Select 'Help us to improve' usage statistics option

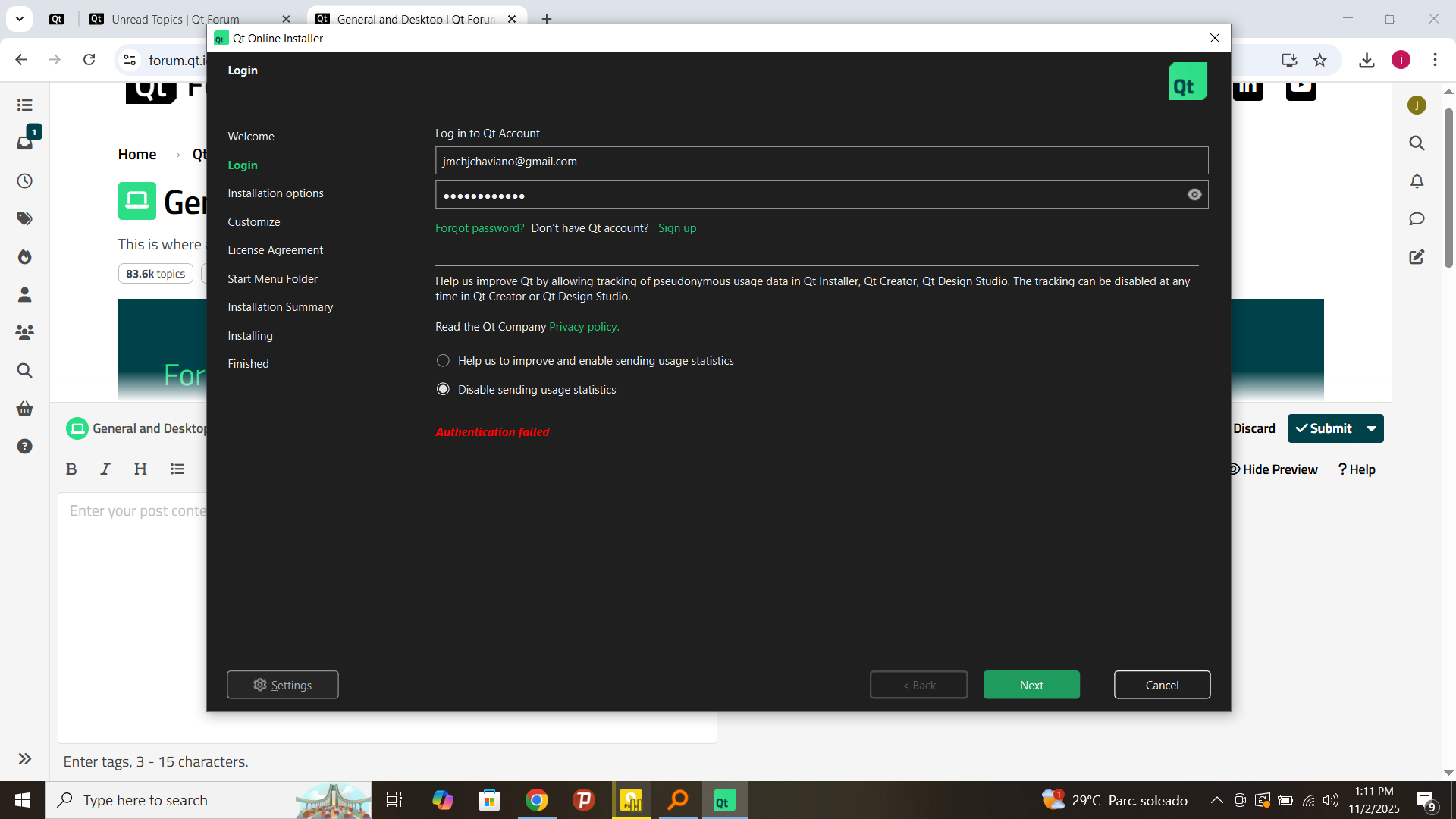pyautogui.click(x=443, y=361)
